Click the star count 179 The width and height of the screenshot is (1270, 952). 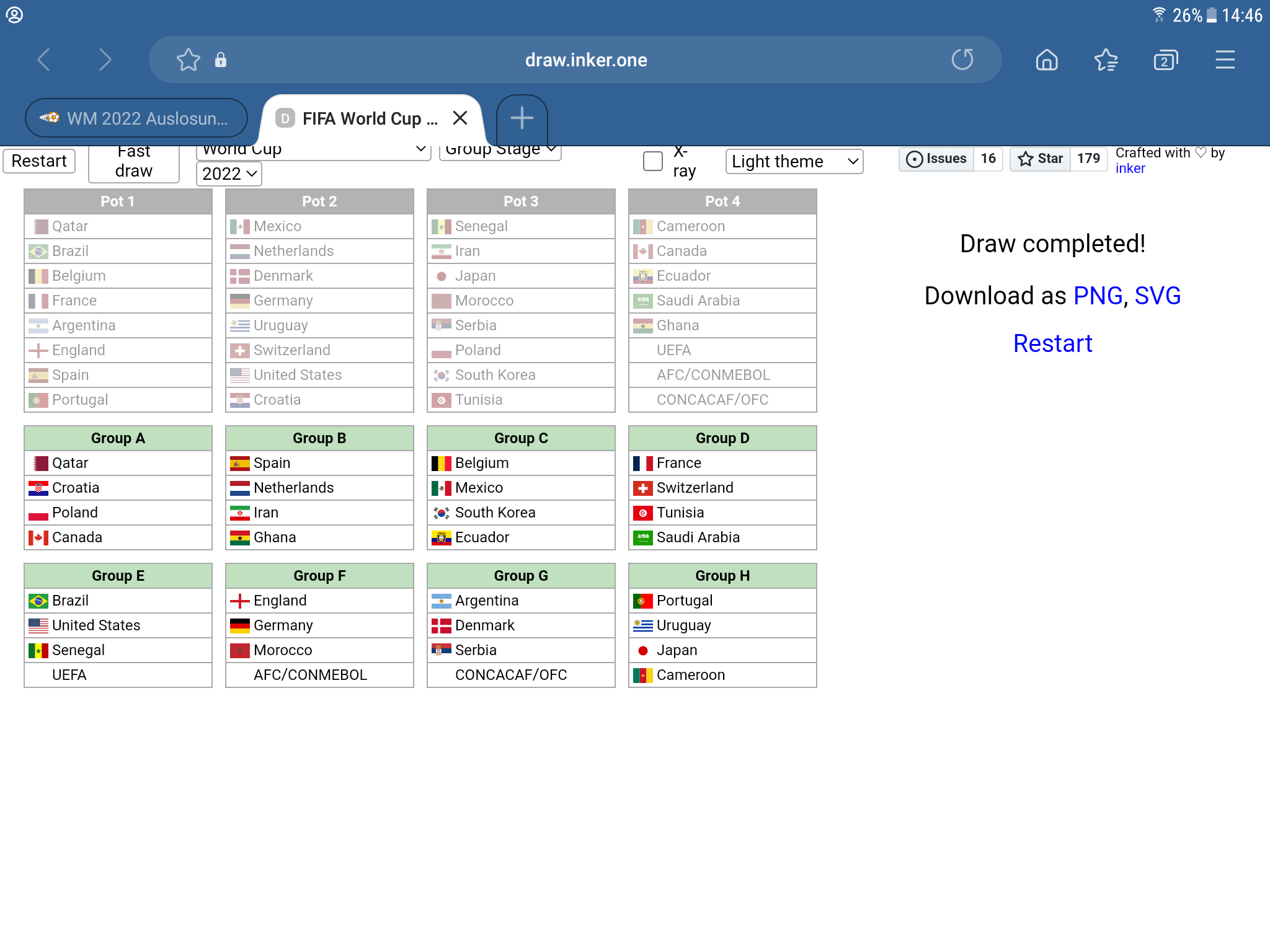(x=1088, y=159)
